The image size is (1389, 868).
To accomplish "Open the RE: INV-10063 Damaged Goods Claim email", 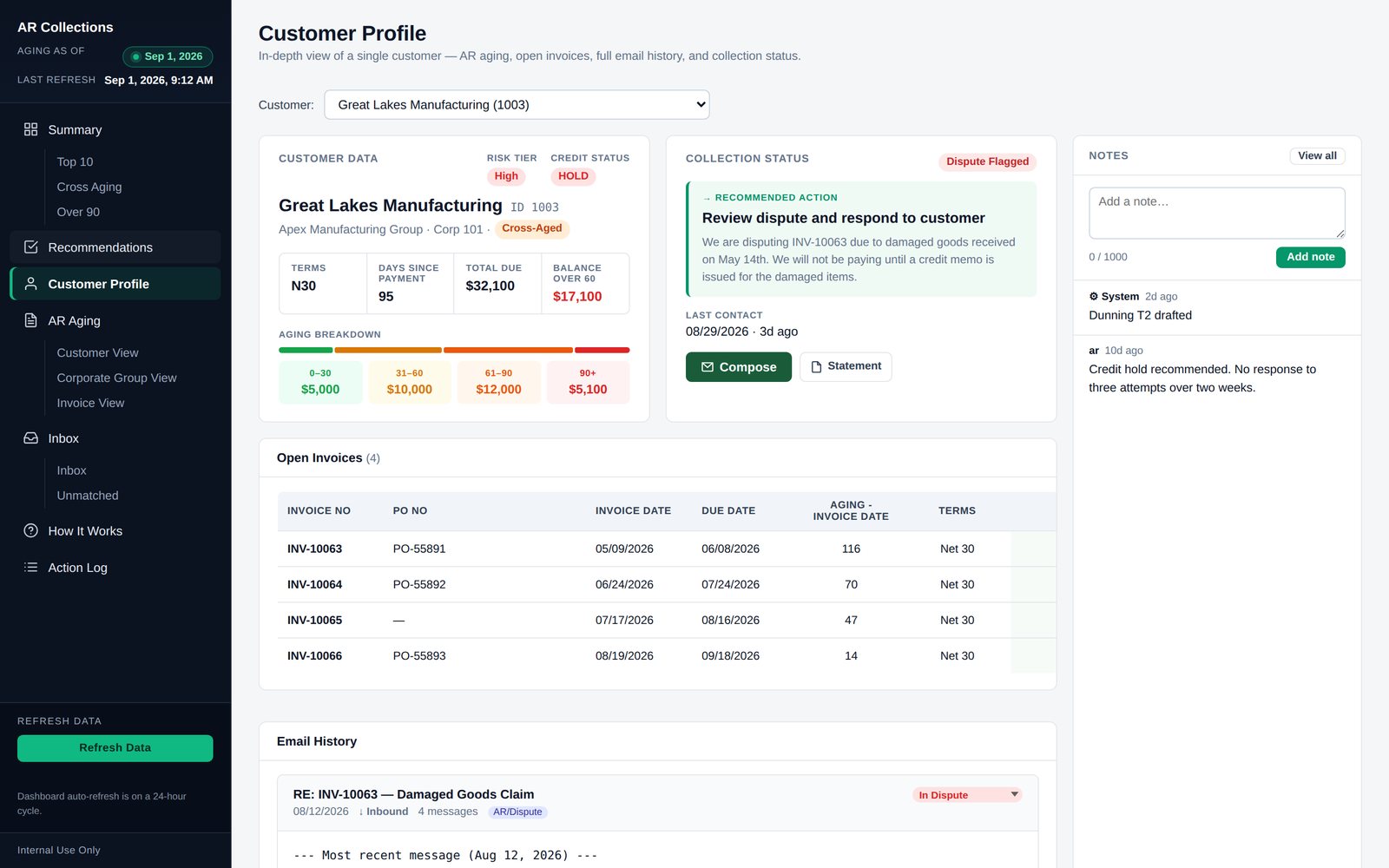I will tap(413, 794).
